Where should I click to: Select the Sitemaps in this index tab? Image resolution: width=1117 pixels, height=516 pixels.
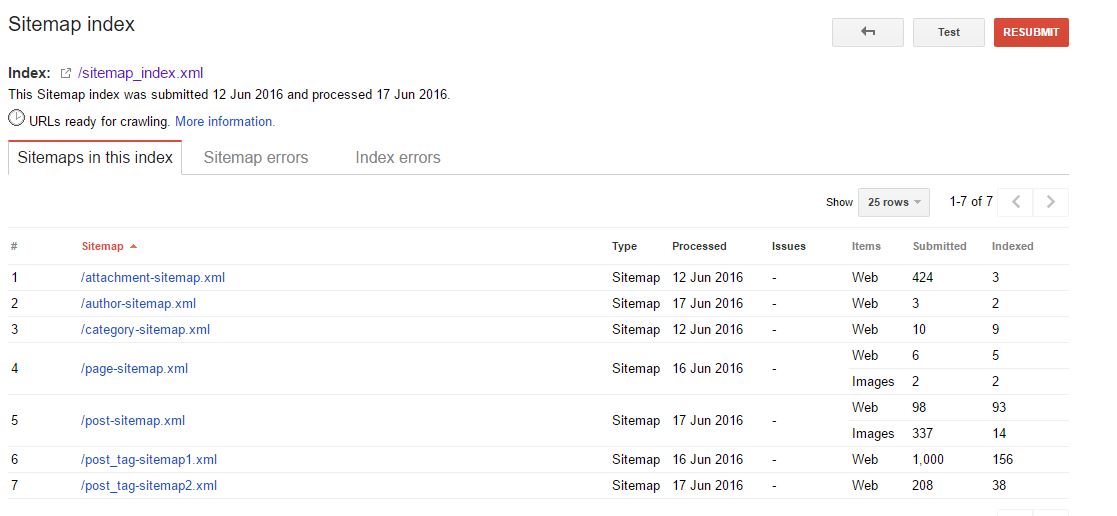(x=95, y=158)
